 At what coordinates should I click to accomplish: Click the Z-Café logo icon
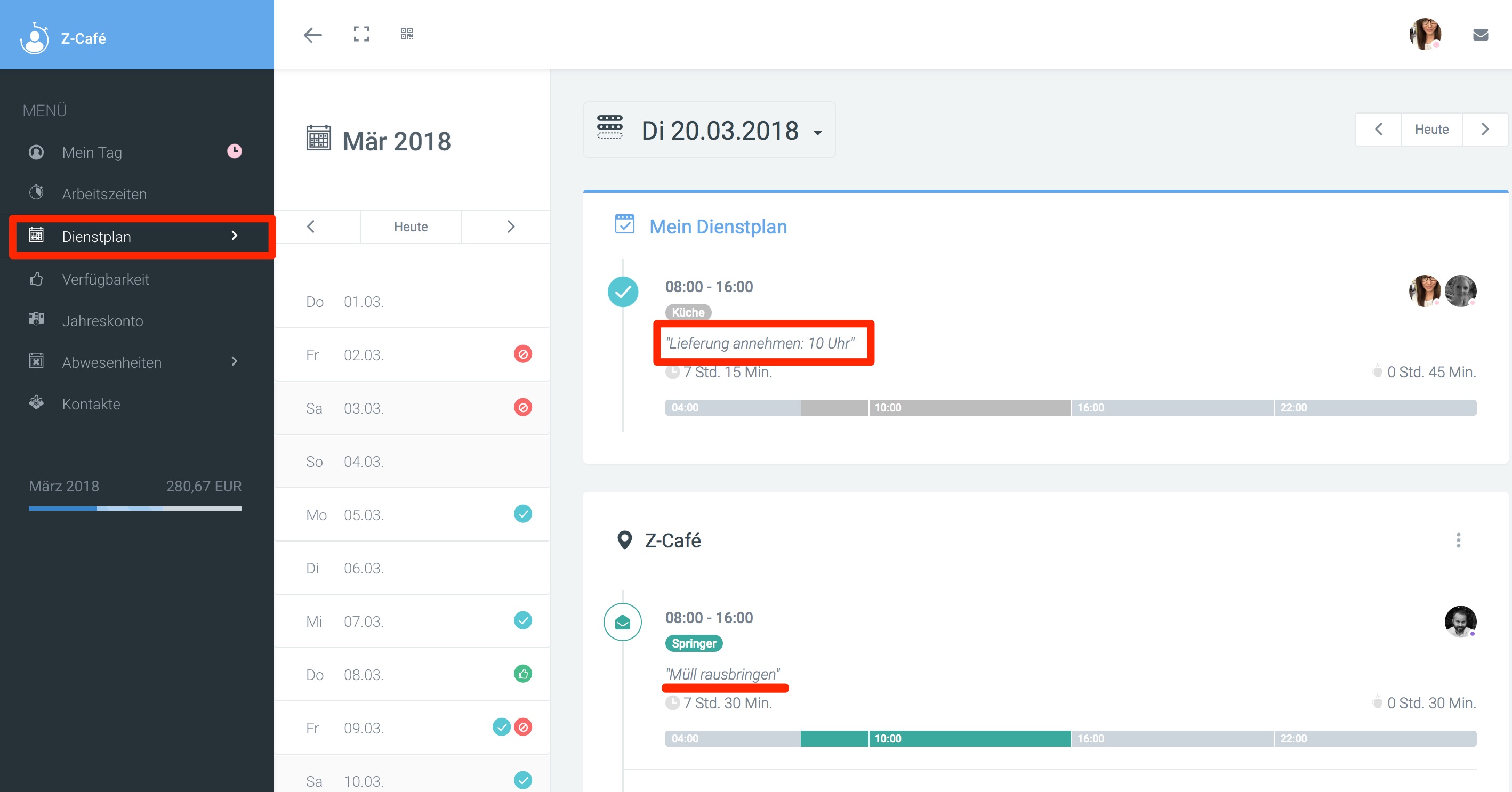(34, 38)
